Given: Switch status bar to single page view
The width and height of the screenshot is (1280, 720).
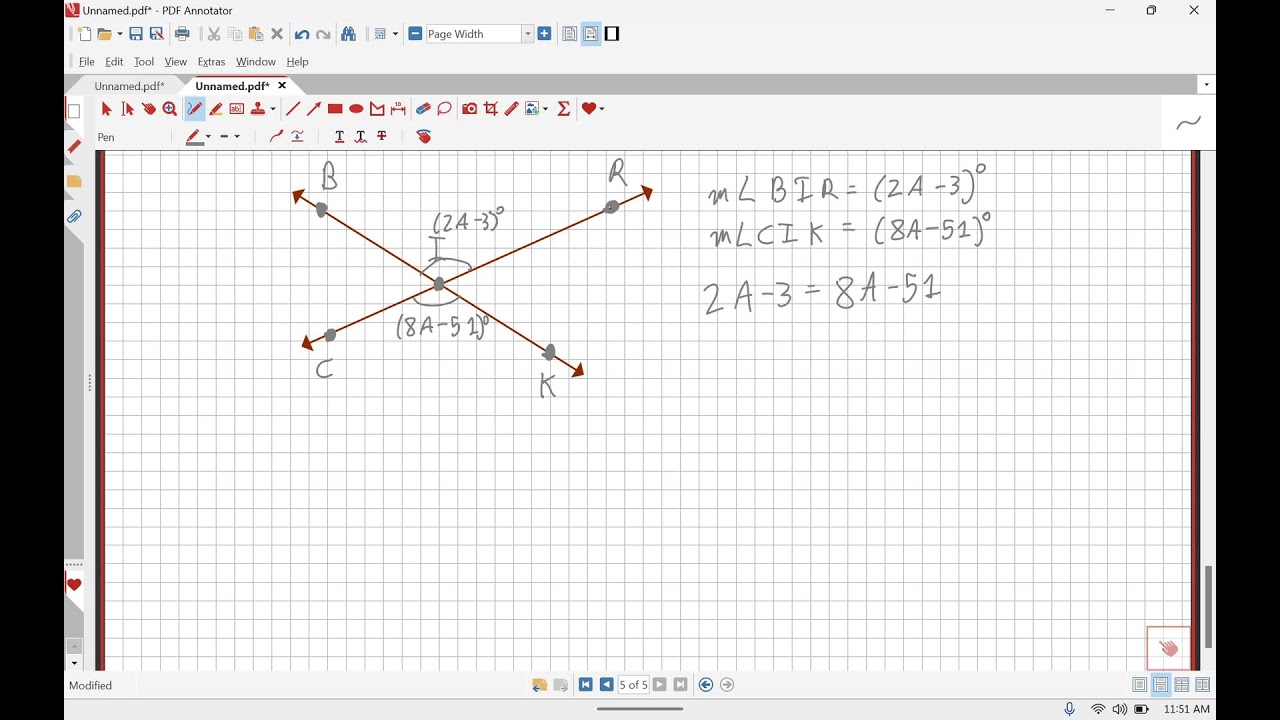Looking at the screenshot, I should [x=1140, y=685].
